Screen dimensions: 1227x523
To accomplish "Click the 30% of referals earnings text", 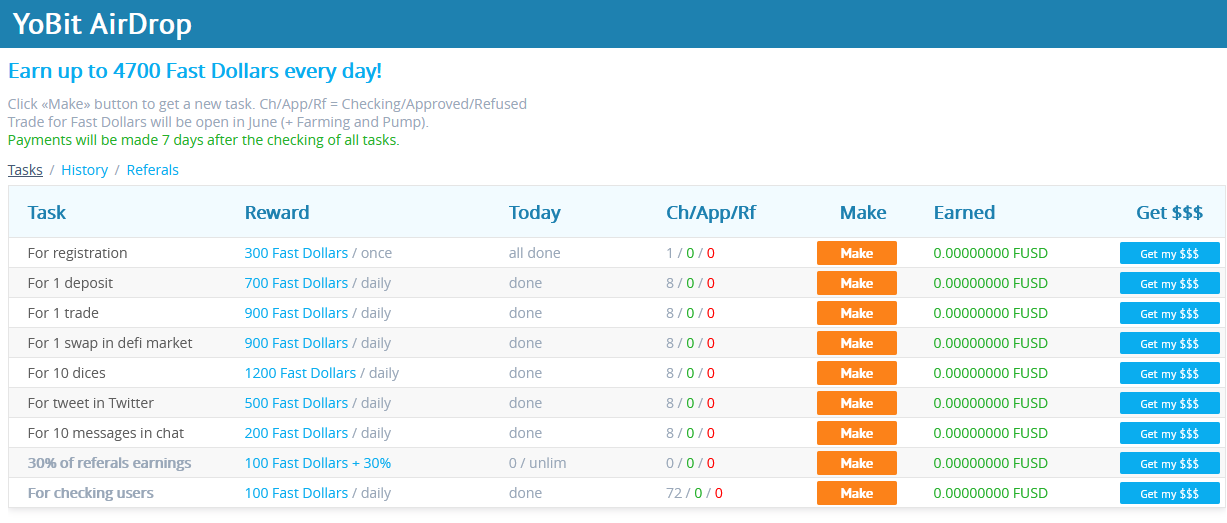I will click(110, 463).
